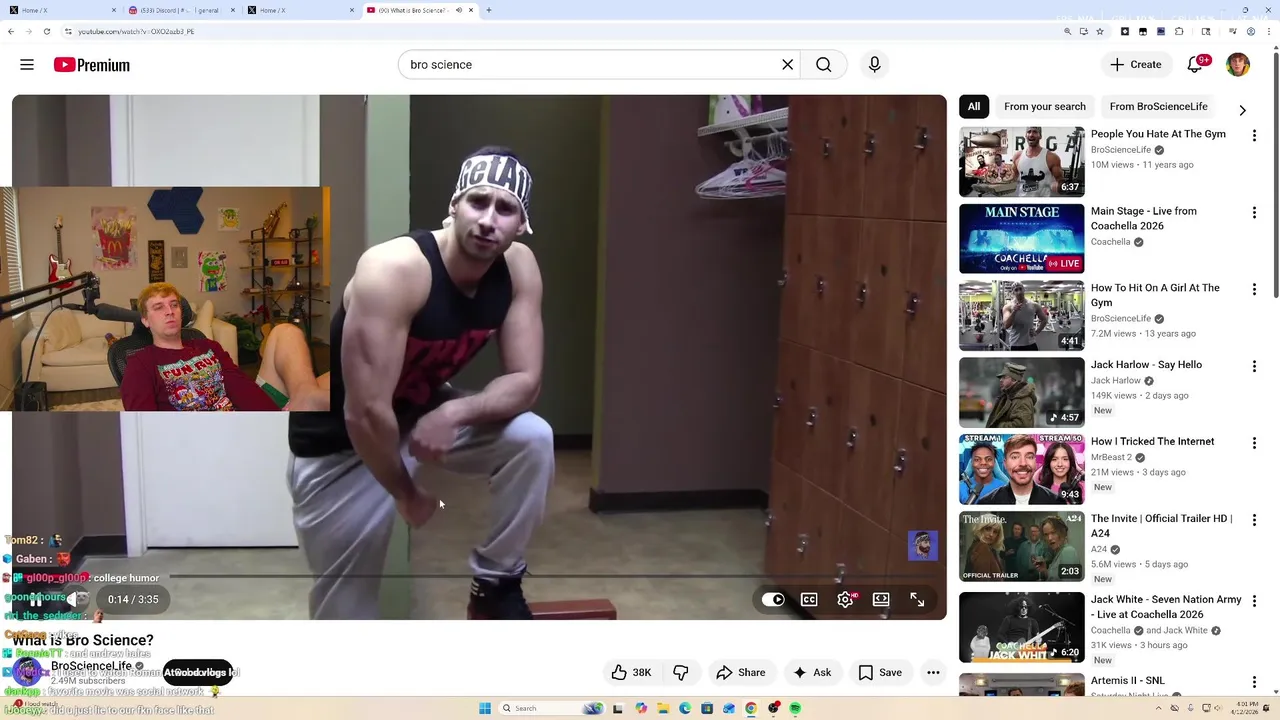Dislike the video
This screenshot has width=1280, height=720.
click(681, 673)
